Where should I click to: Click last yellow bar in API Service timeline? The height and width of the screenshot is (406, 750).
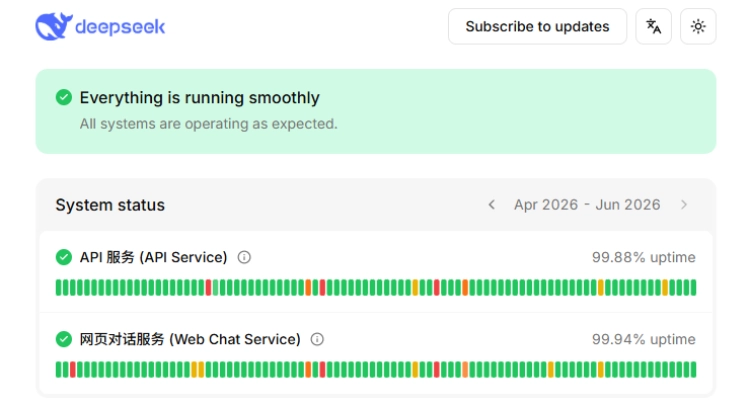click(x=665, y=287)
